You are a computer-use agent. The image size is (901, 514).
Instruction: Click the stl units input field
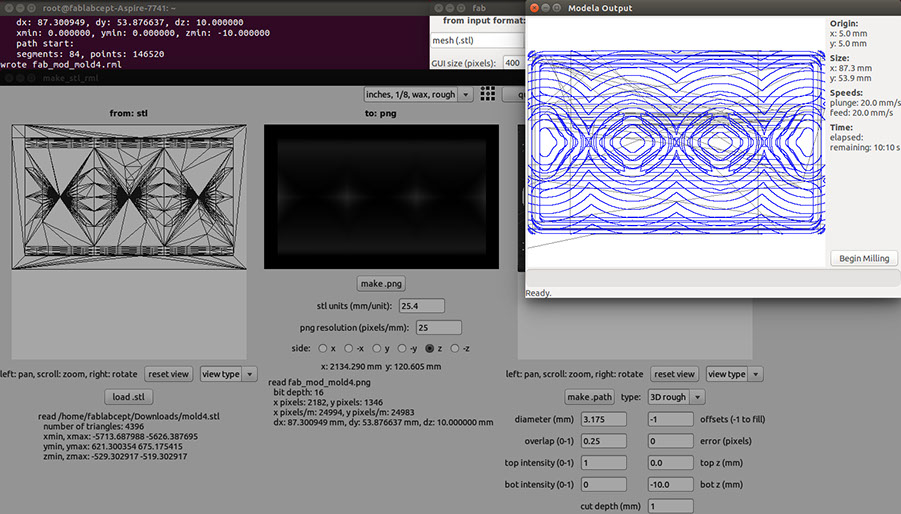pos(422,306)
